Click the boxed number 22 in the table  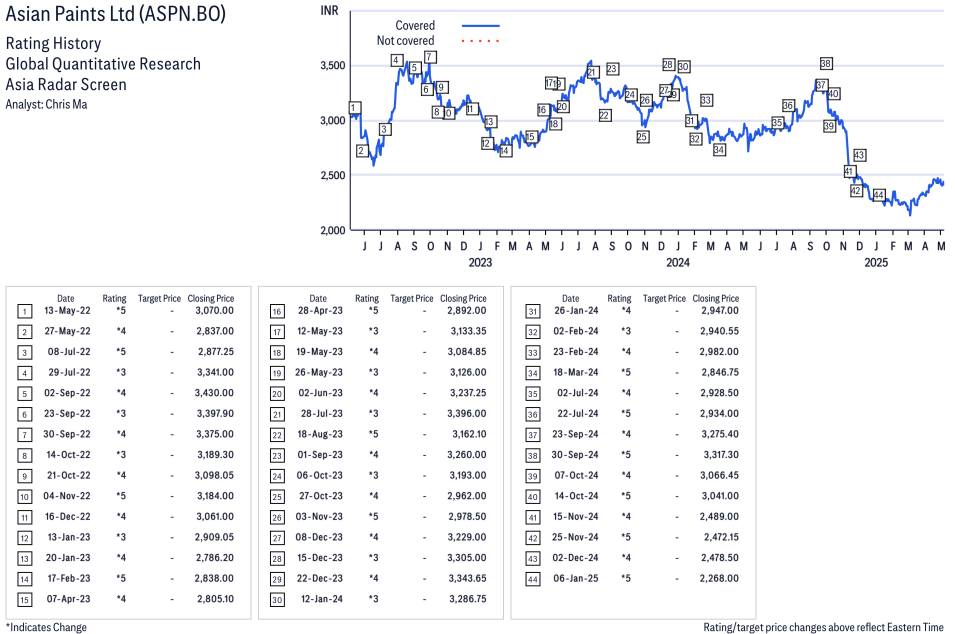[277, 435]
